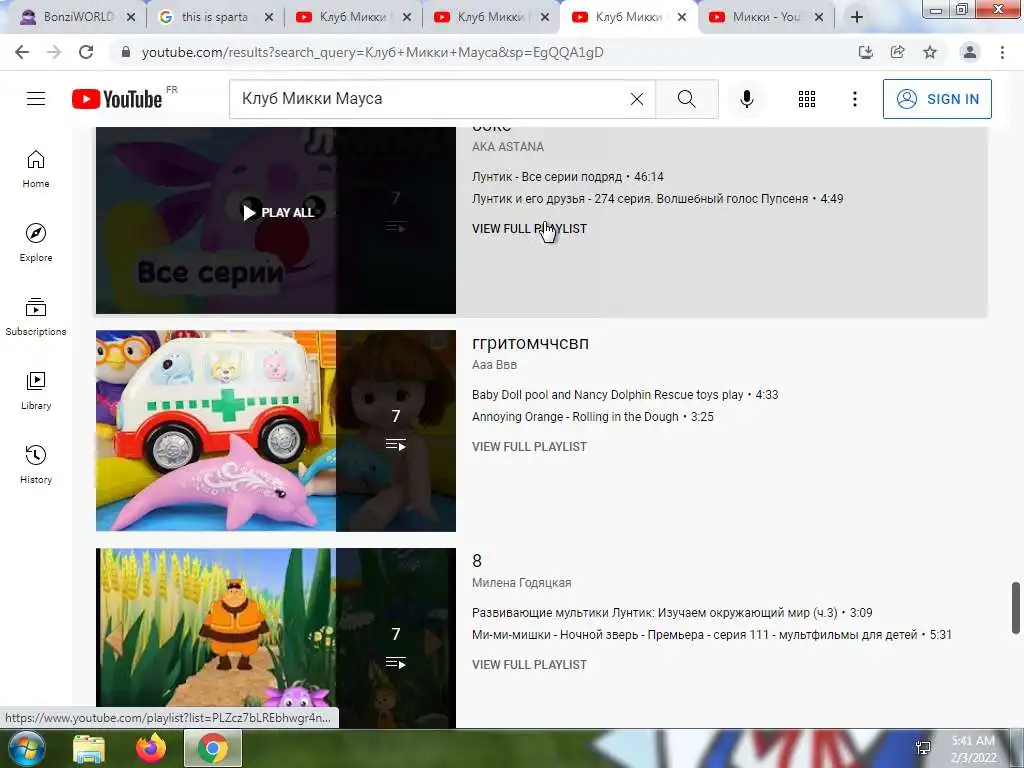Open Милена Годяцкая channel

pos(521,583)
